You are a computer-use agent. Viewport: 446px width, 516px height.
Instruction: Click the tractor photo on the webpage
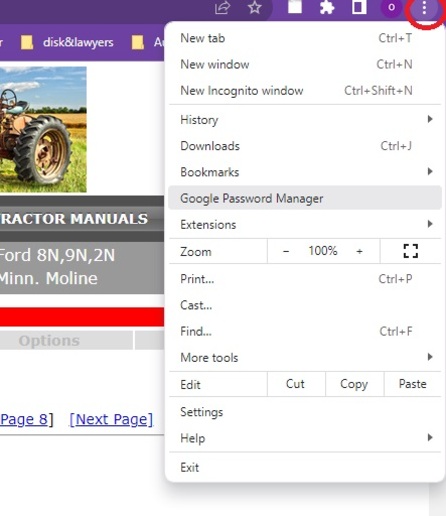click(43, 129)
